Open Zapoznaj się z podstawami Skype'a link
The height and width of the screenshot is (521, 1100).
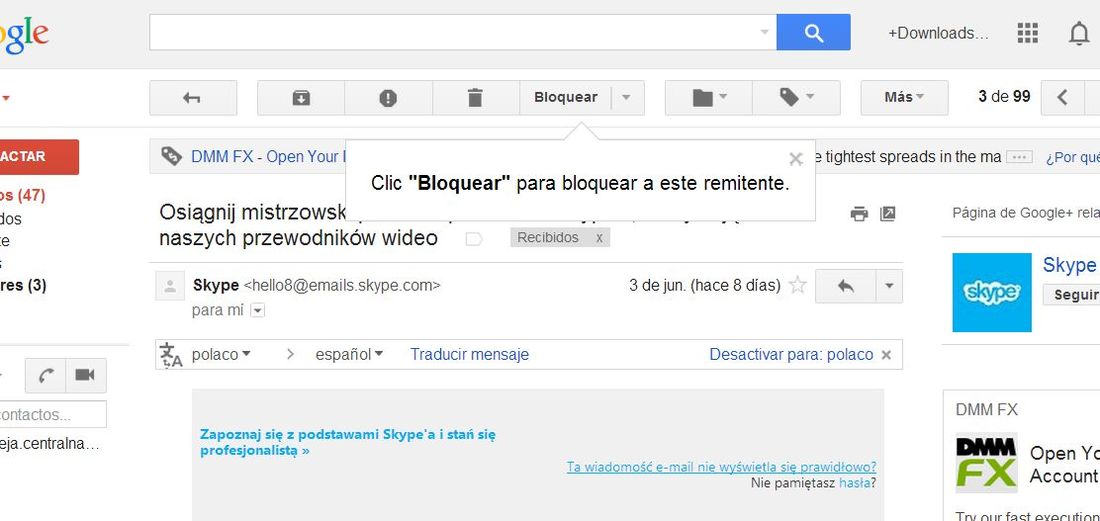point(347,442)
